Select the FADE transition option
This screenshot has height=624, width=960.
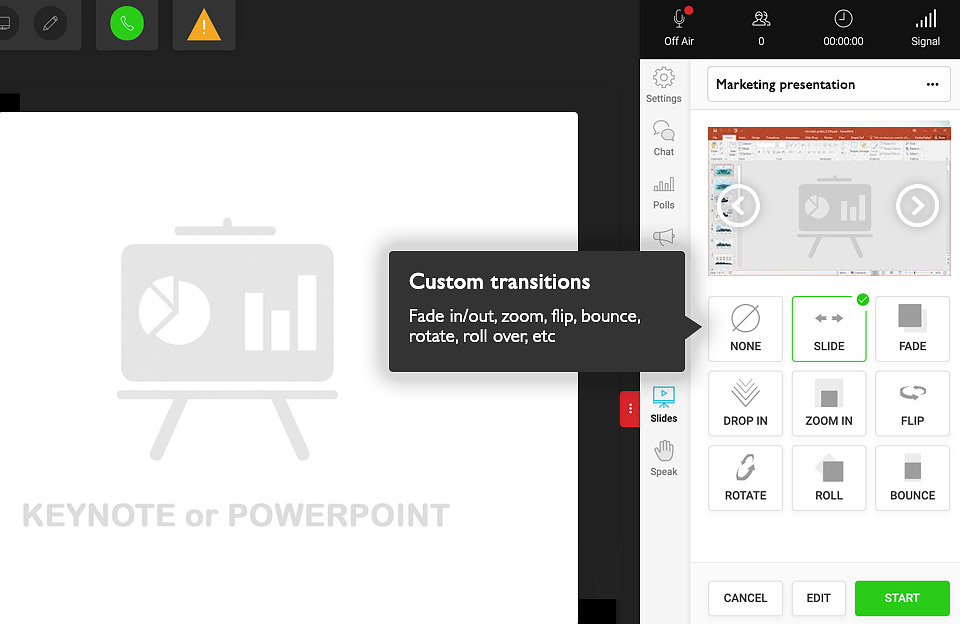point(912,329)
